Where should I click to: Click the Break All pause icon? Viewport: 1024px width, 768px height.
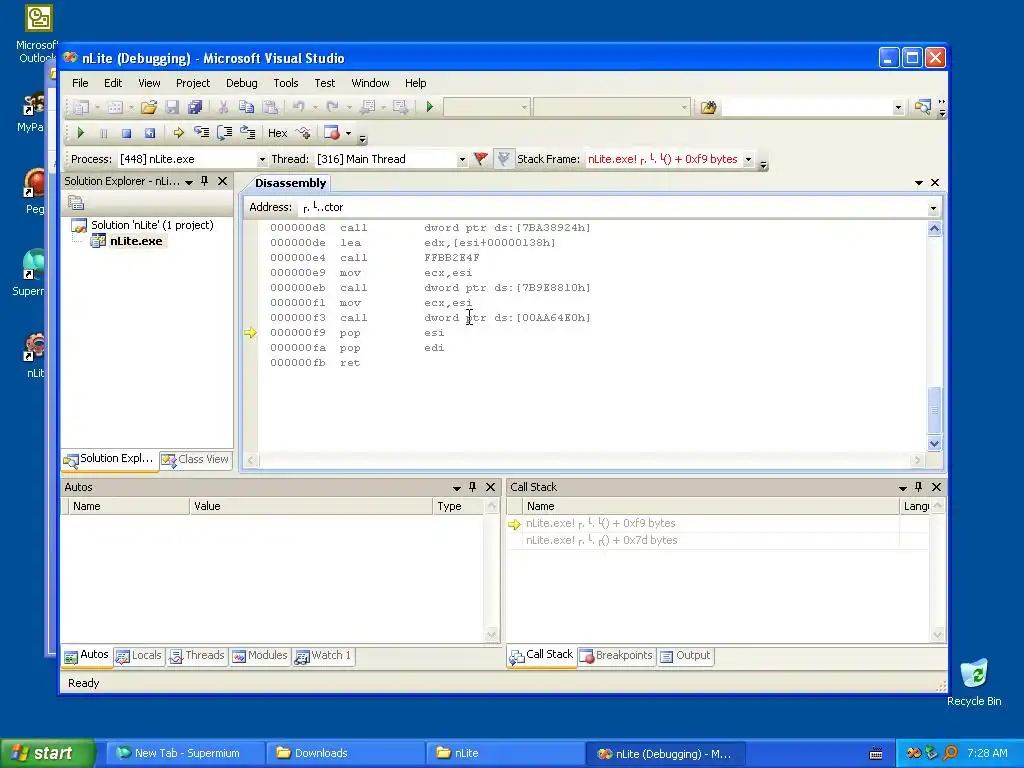point(103,133)
